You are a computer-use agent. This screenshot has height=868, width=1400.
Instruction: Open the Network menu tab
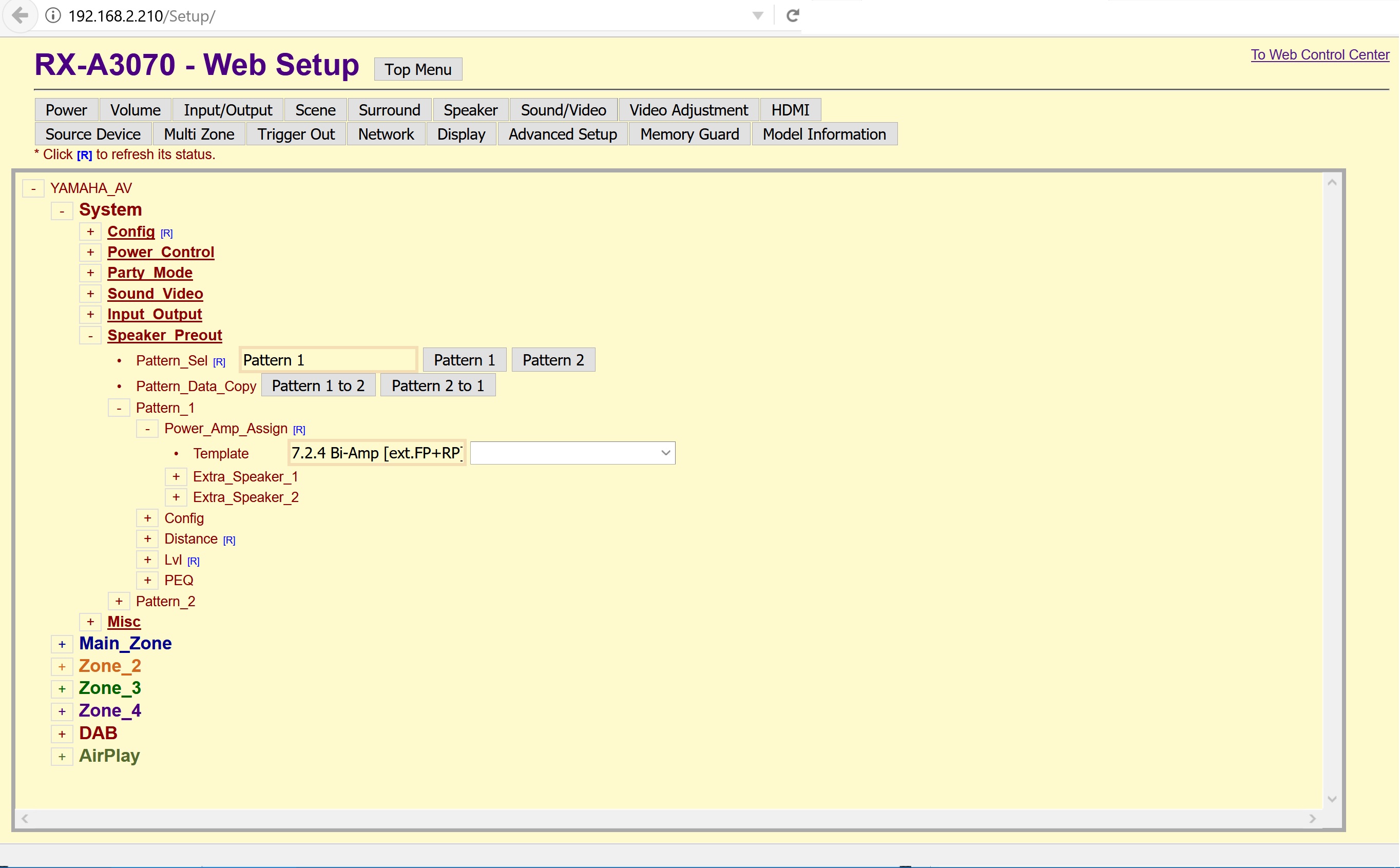[386, 134]
